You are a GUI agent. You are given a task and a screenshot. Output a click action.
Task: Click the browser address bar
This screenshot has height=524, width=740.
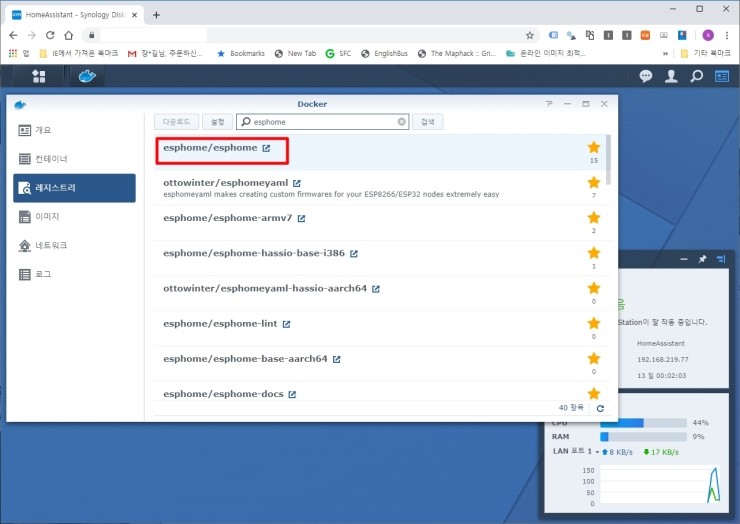(x=311, y=35)
